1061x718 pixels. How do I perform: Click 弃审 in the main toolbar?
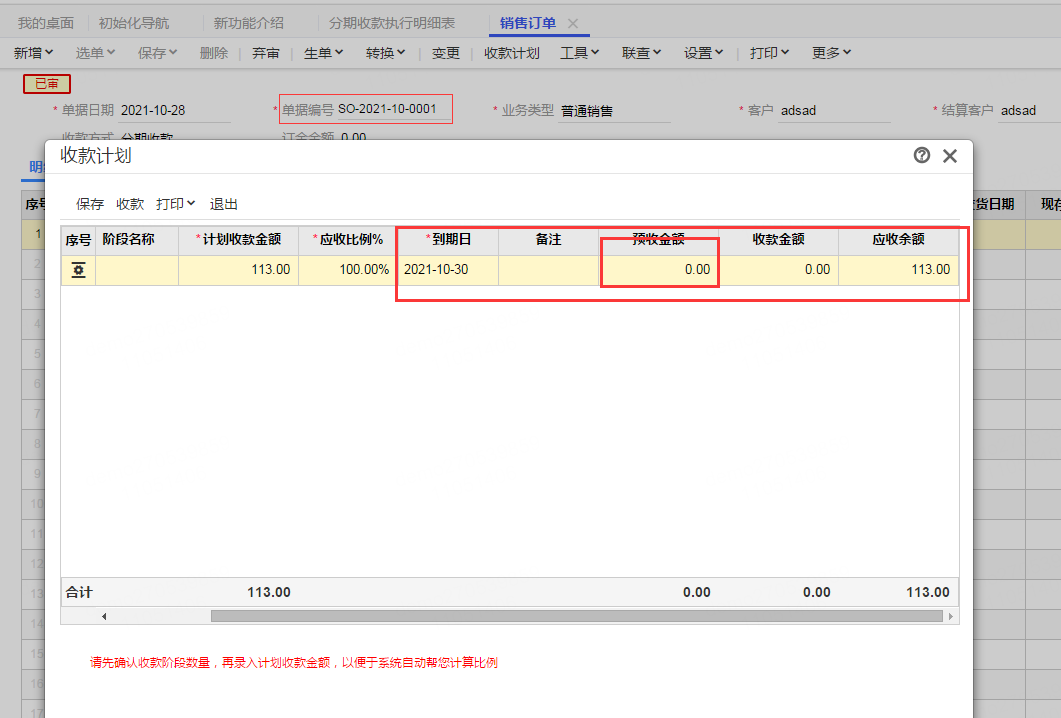pos(266,53)
